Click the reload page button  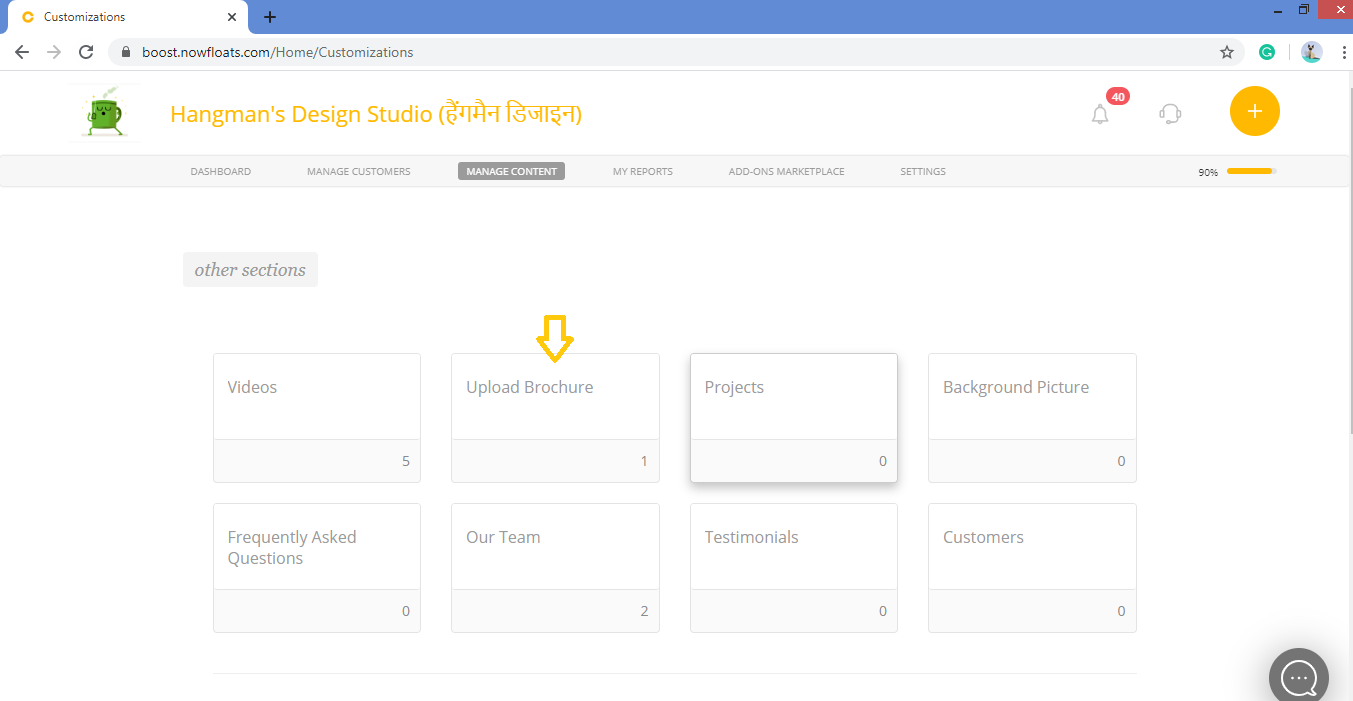(85, 51)
